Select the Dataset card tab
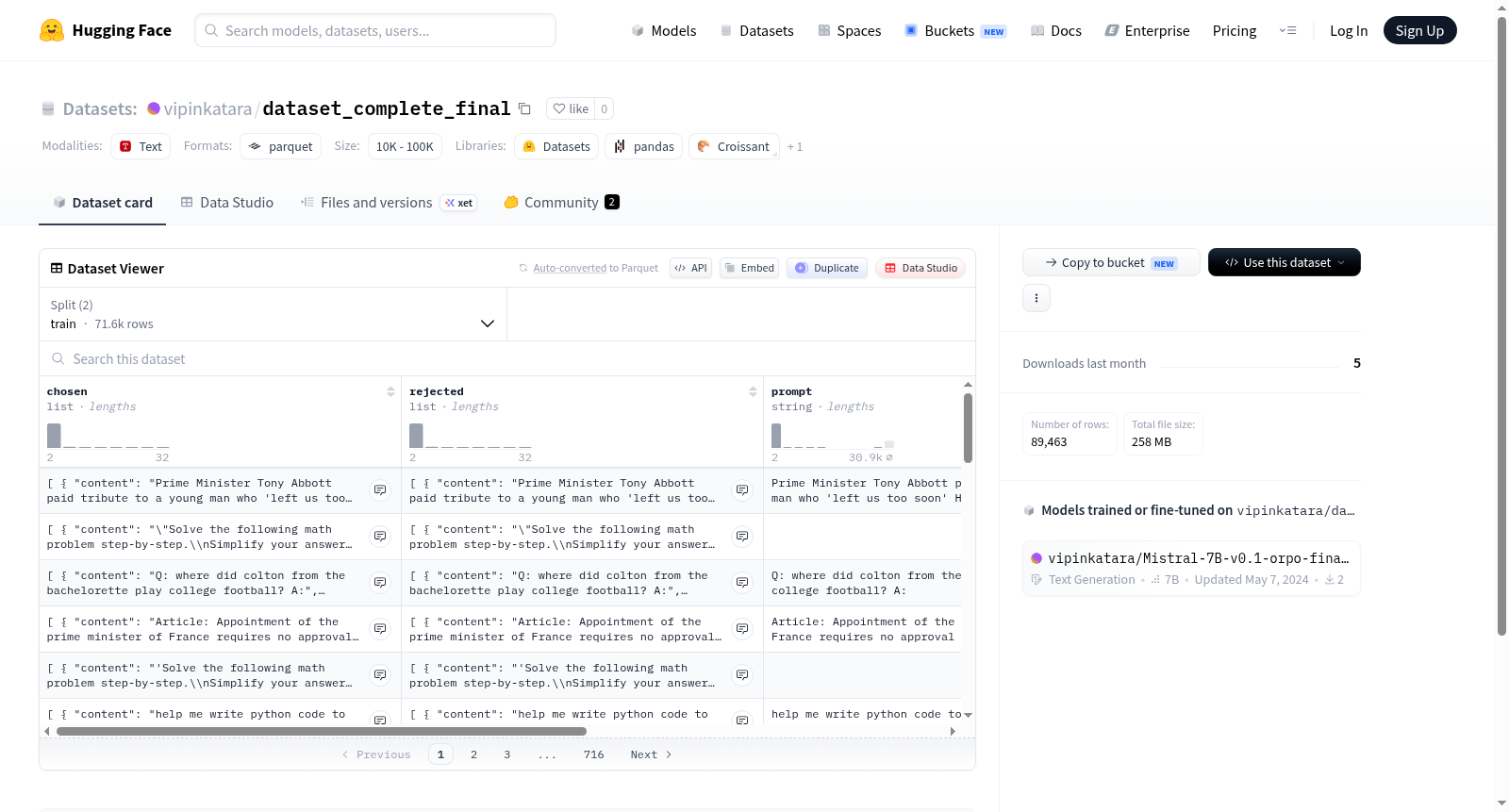The height and width of the screenshot is (812, 1509). tap(103, 203)
